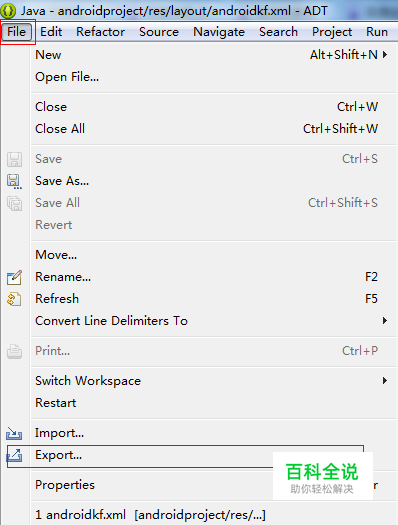
Task: Select the Restart menu entry
Action: (214, 403)
